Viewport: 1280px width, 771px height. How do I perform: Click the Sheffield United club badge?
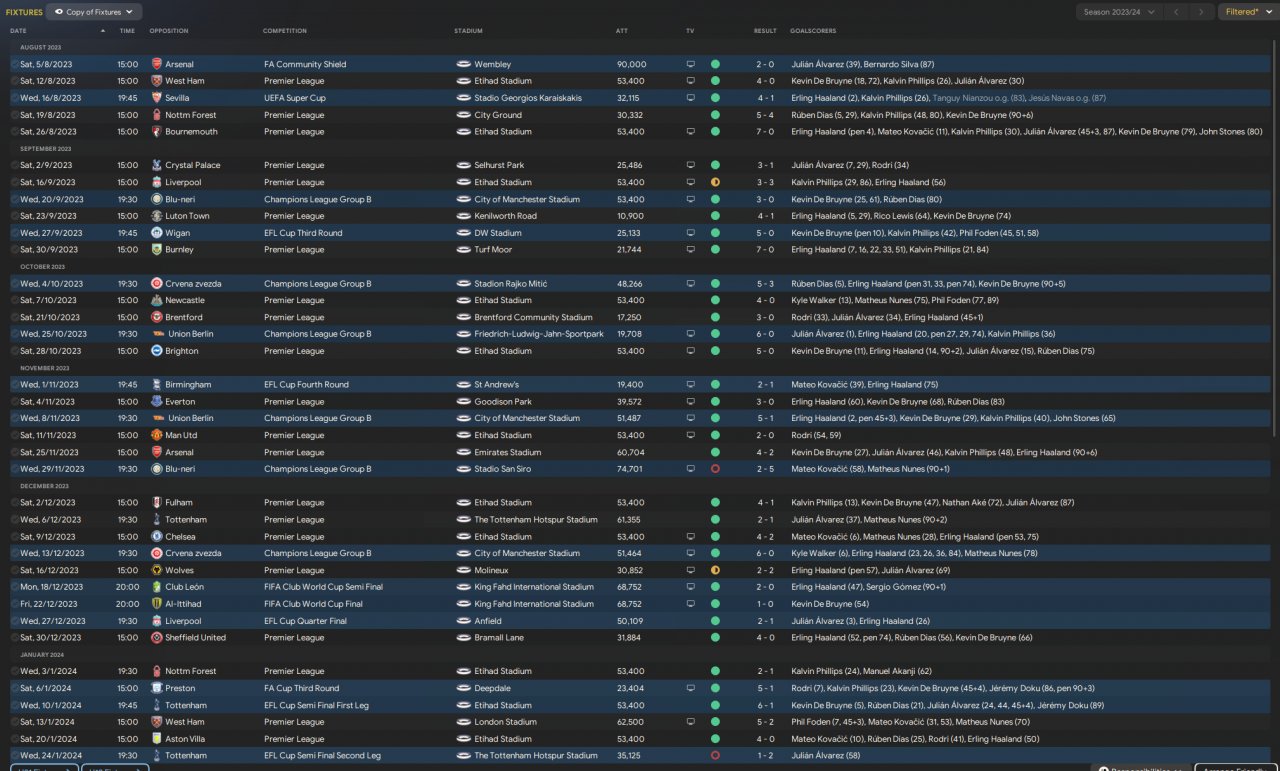point(156,637)
